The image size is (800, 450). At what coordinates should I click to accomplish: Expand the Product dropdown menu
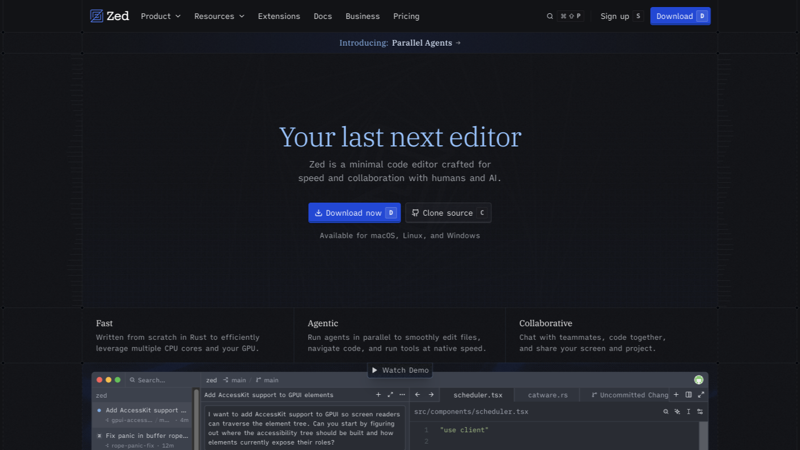(x=160, y=16)
